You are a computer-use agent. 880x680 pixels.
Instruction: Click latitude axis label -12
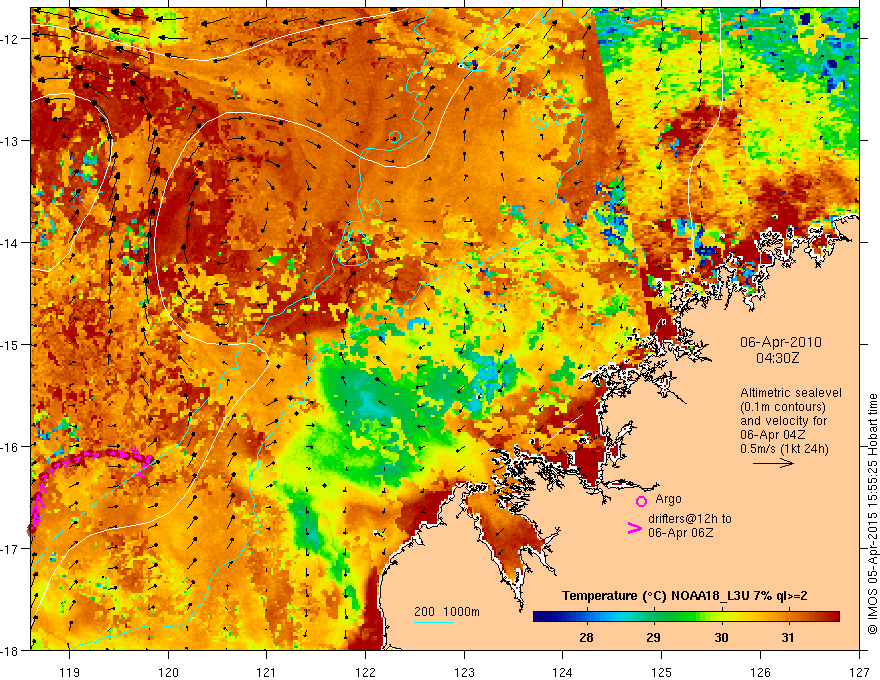click(11, 39)
